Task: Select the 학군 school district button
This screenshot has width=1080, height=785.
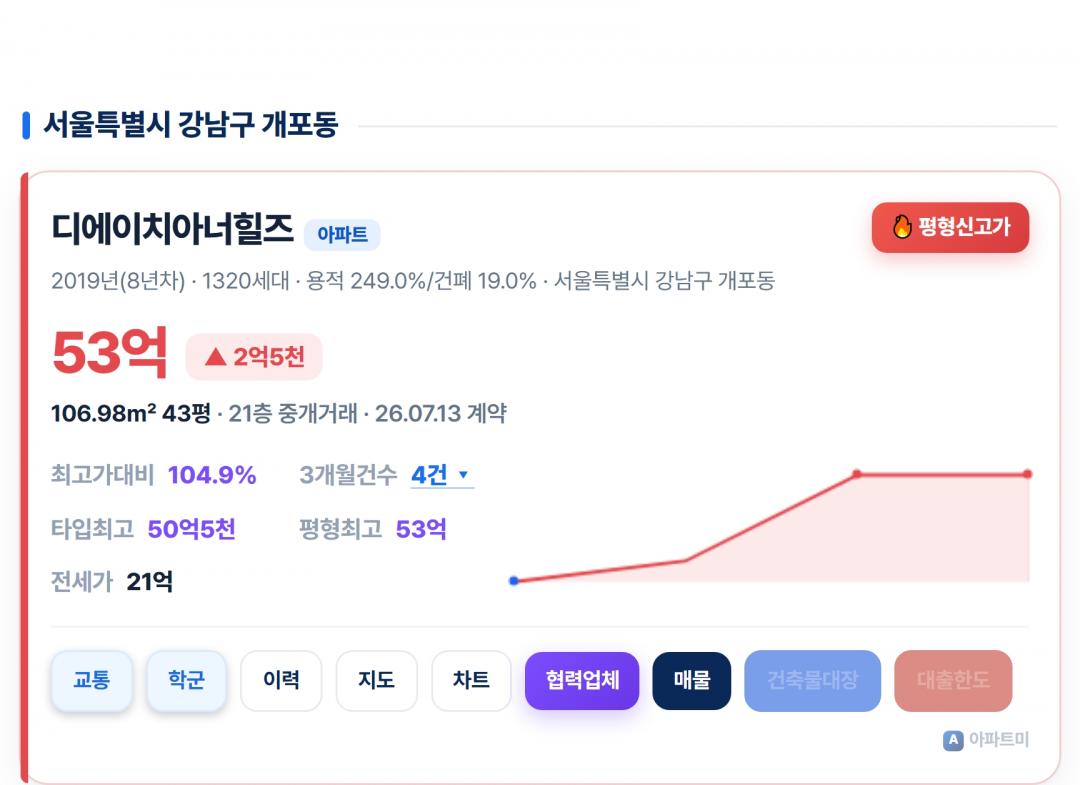Action: click(x=187, y=680)
